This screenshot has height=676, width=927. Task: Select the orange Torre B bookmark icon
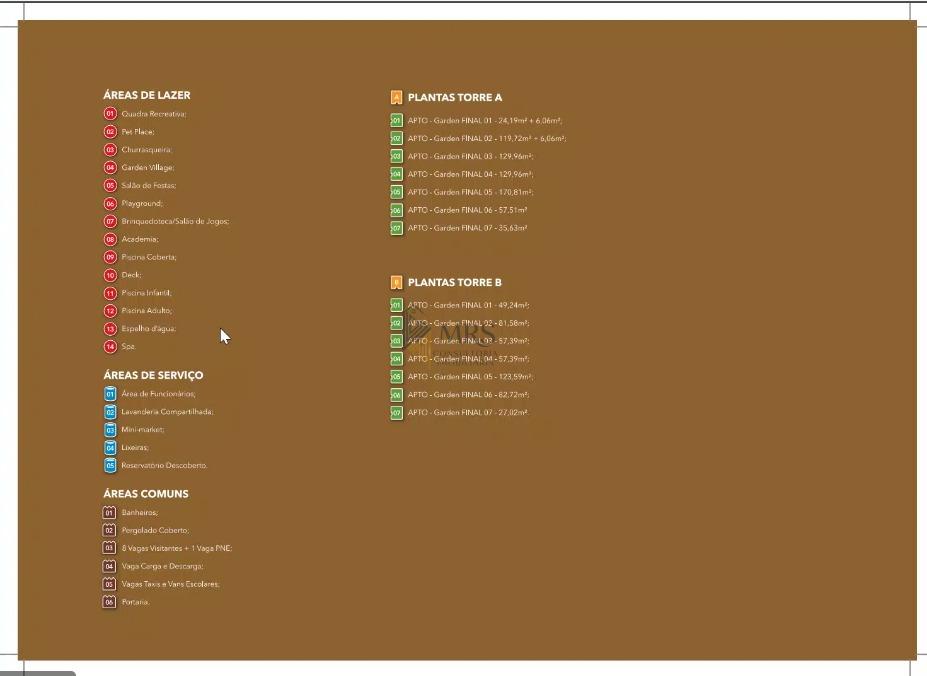[396, 283]
